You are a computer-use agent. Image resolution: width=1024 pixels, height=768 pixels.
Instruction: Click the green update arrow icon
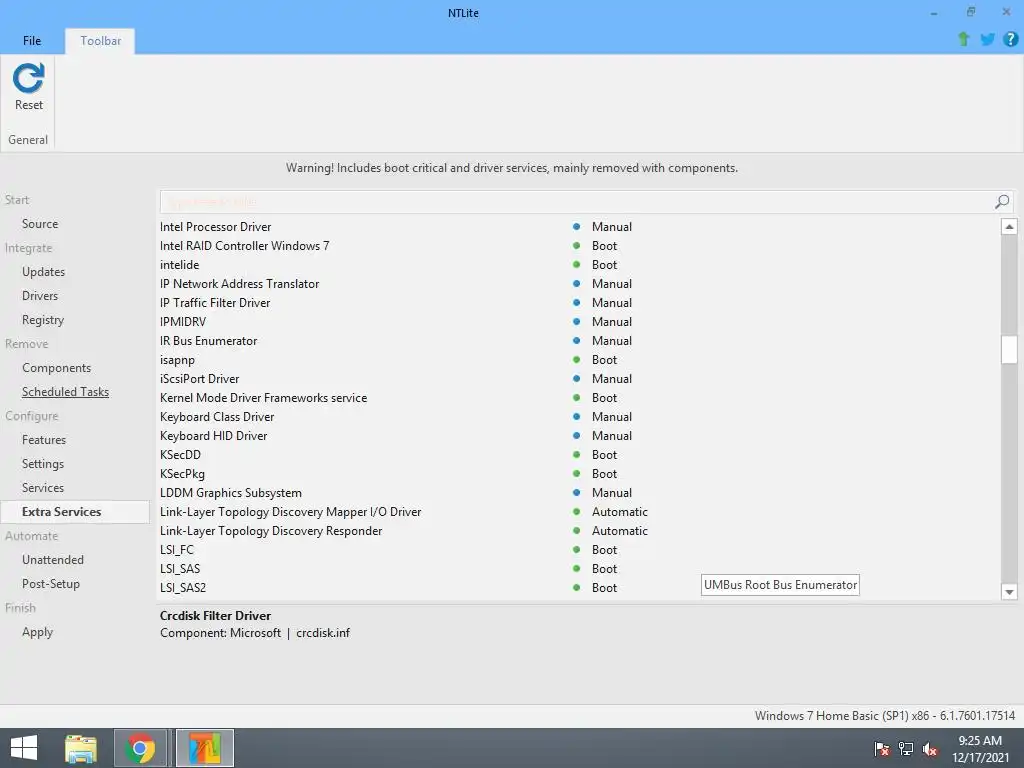(963, 39)
